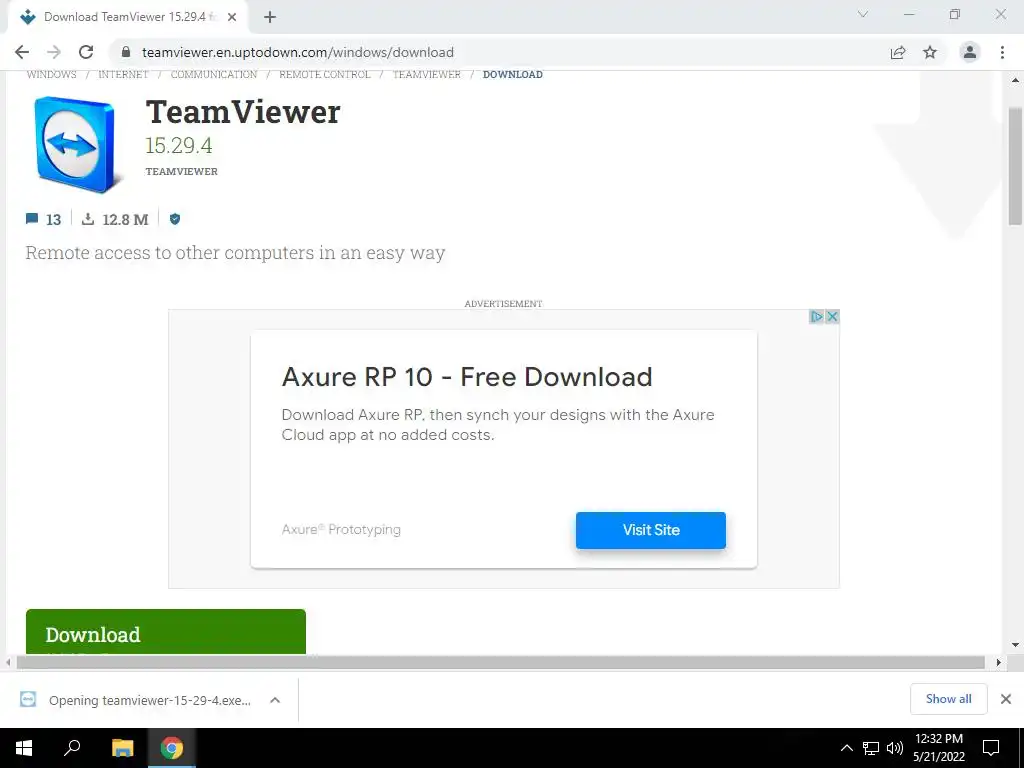Click the horizontal scrollbar
Screen dimensions: 1024x768
click(500, 662)
